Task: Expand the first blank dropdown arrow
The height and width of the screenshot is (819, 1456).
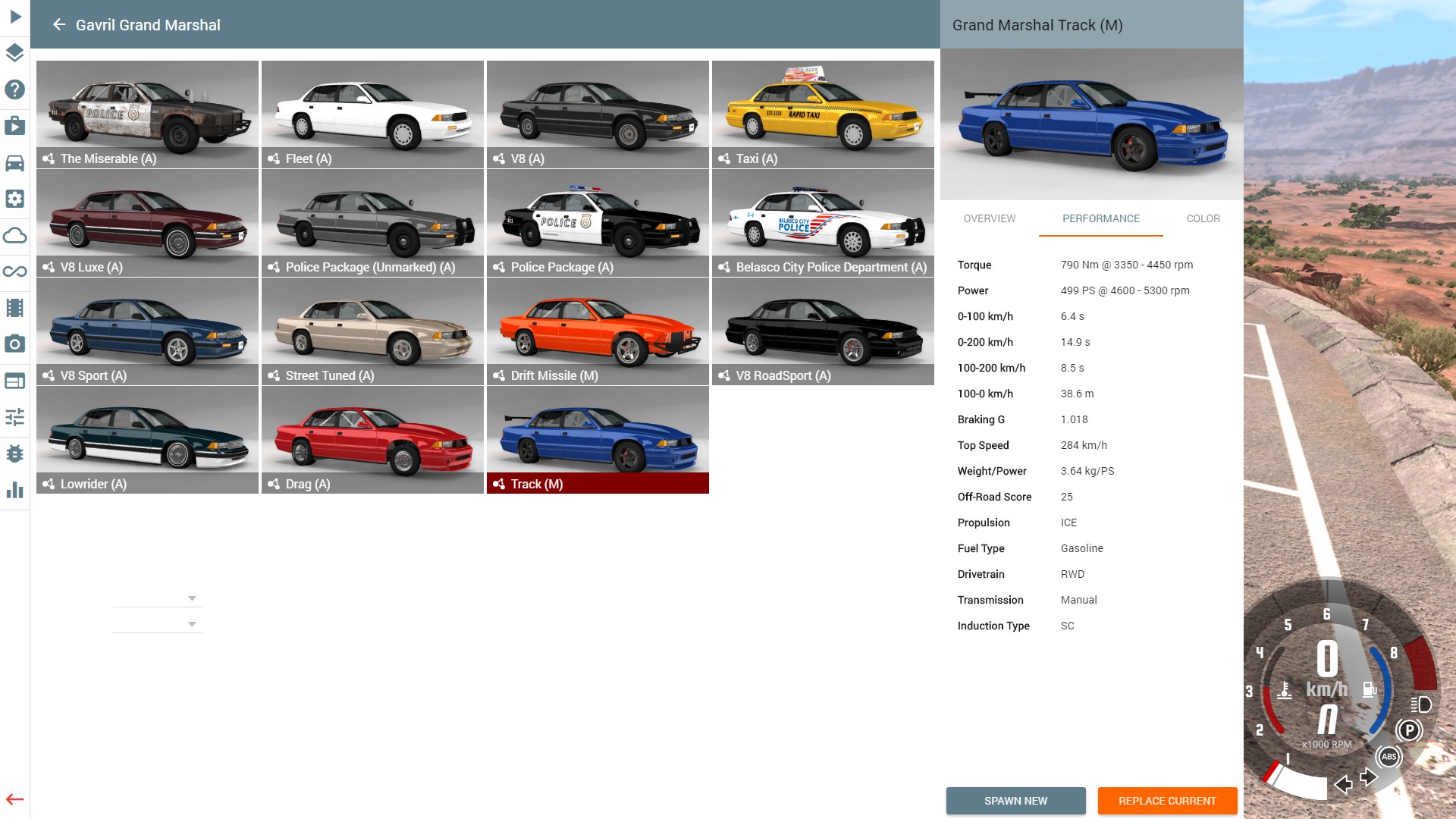Action: tap(192, 599)
